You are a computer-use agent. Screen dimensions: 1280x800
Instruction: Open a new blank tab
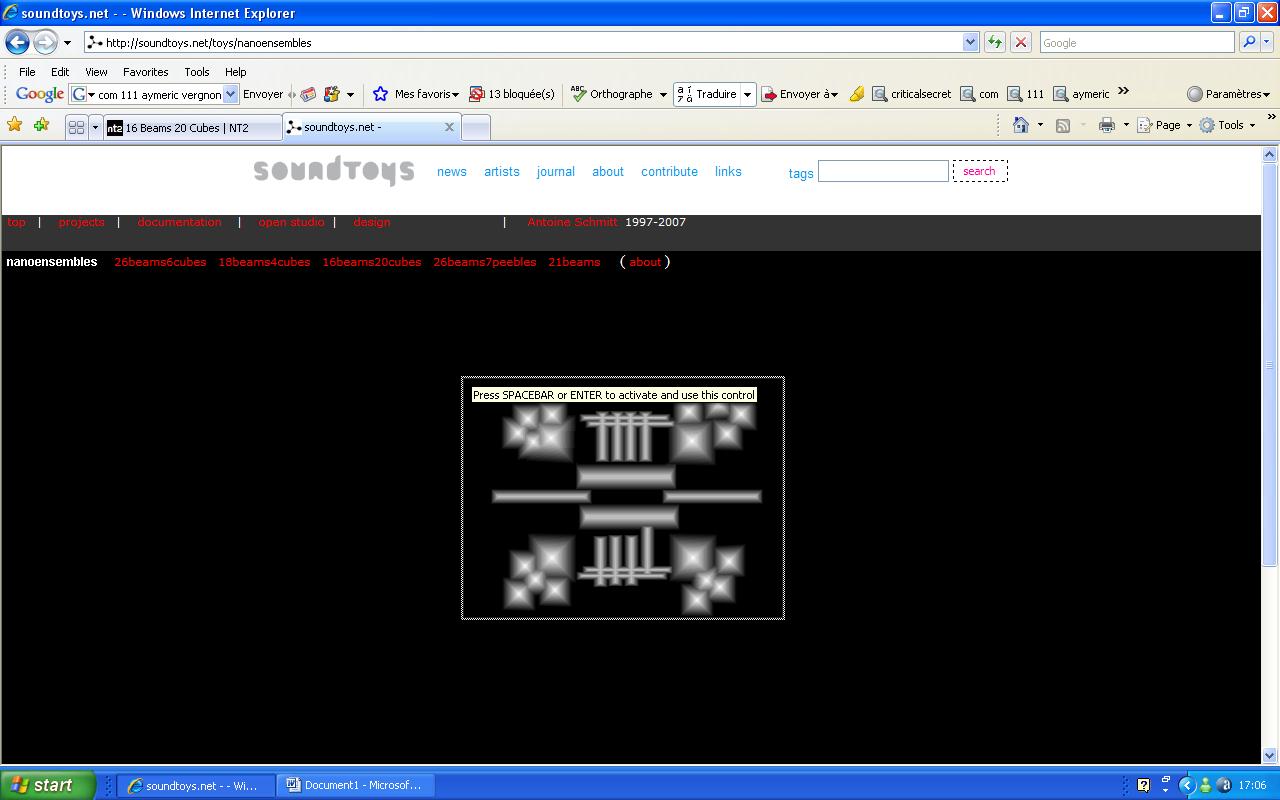pos(476,127)
